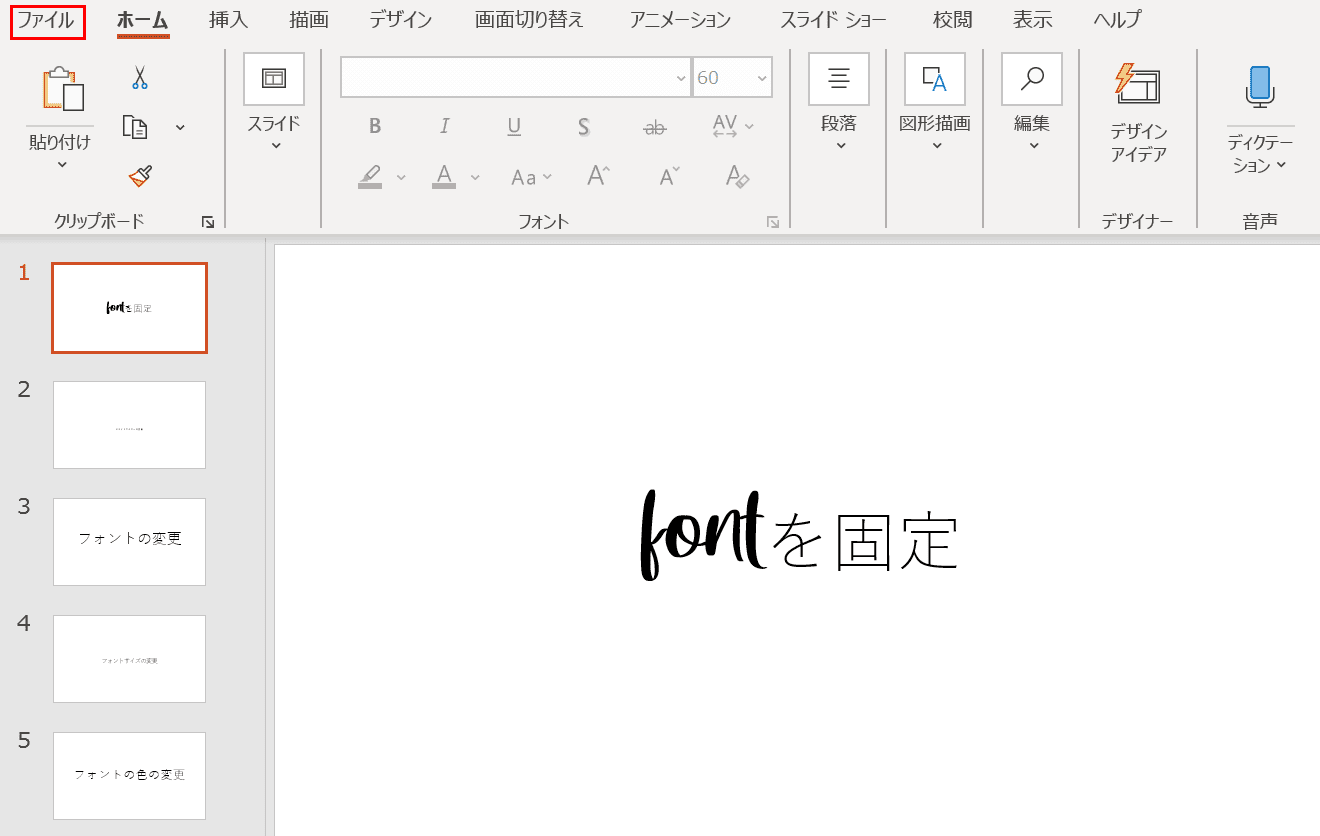The image size is (1320, 836).
Task: Expand the copy options arrow
Action: [180, 127]
